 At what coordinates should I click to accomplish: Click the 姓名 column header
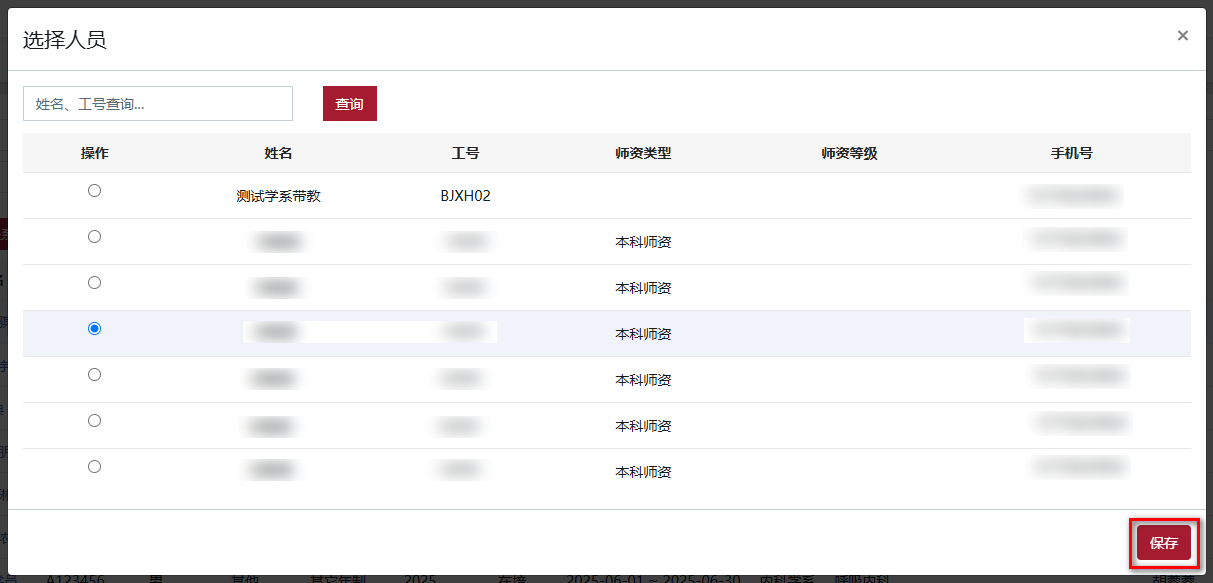(279, 153)
